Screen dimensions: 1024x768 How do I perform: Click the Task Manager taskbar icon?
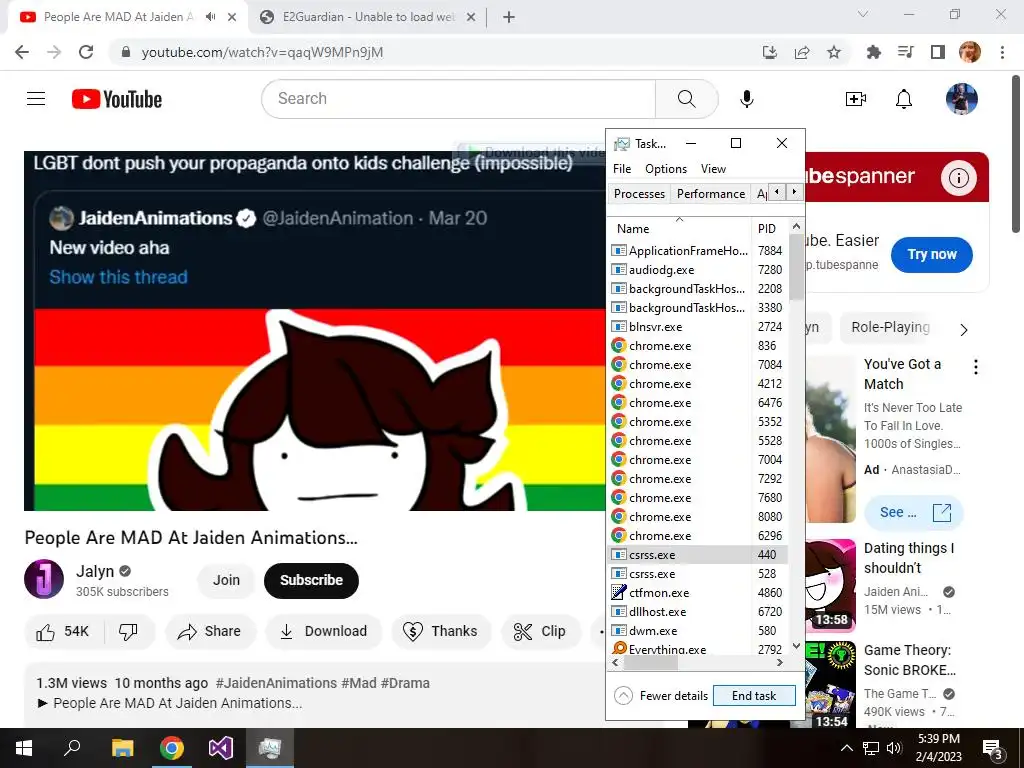(x=270, y=748)
